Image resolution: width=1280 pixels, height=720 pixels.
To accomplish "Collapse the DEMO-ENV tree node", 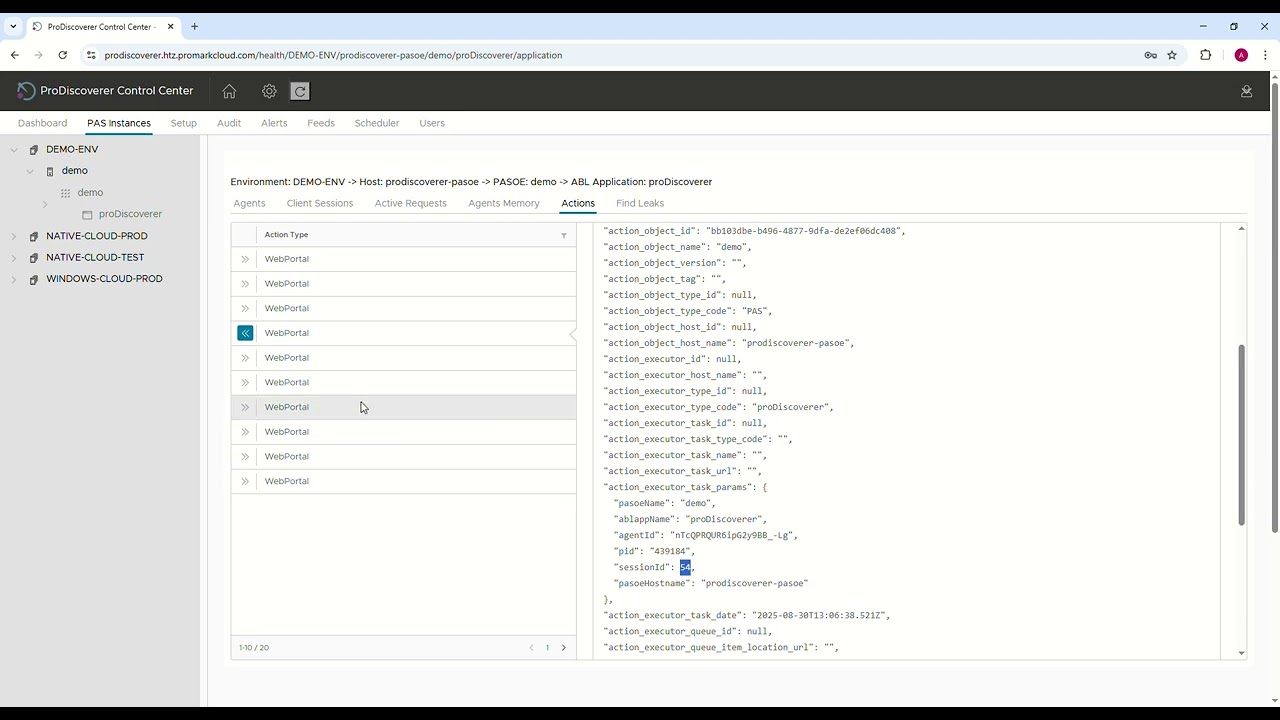I will (x=14, y=150).
